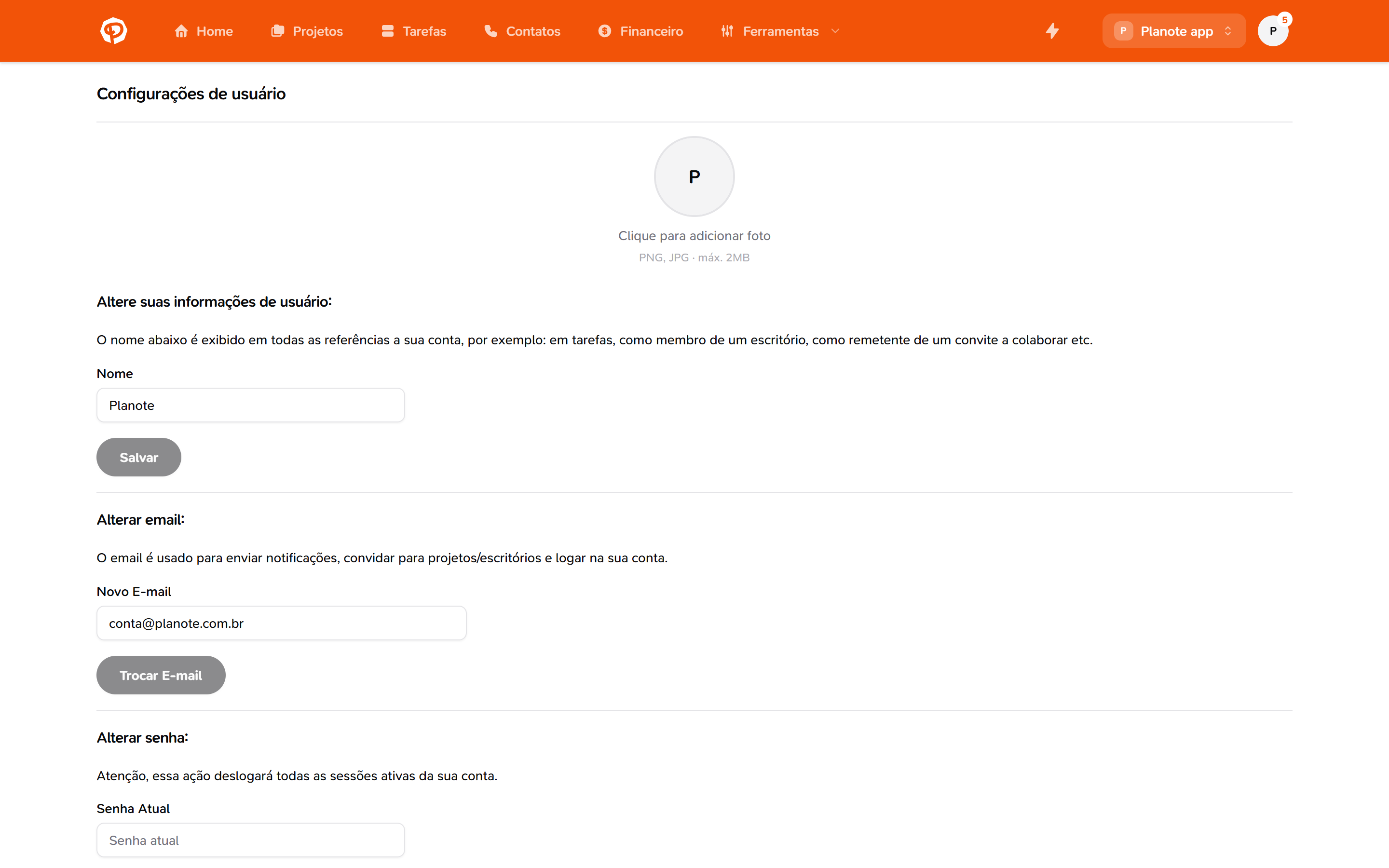Image resolution: width=1389 pixels, height=868 pixels.
Task: Open the lightning bolt quick actions
Action: (1052, 31)
